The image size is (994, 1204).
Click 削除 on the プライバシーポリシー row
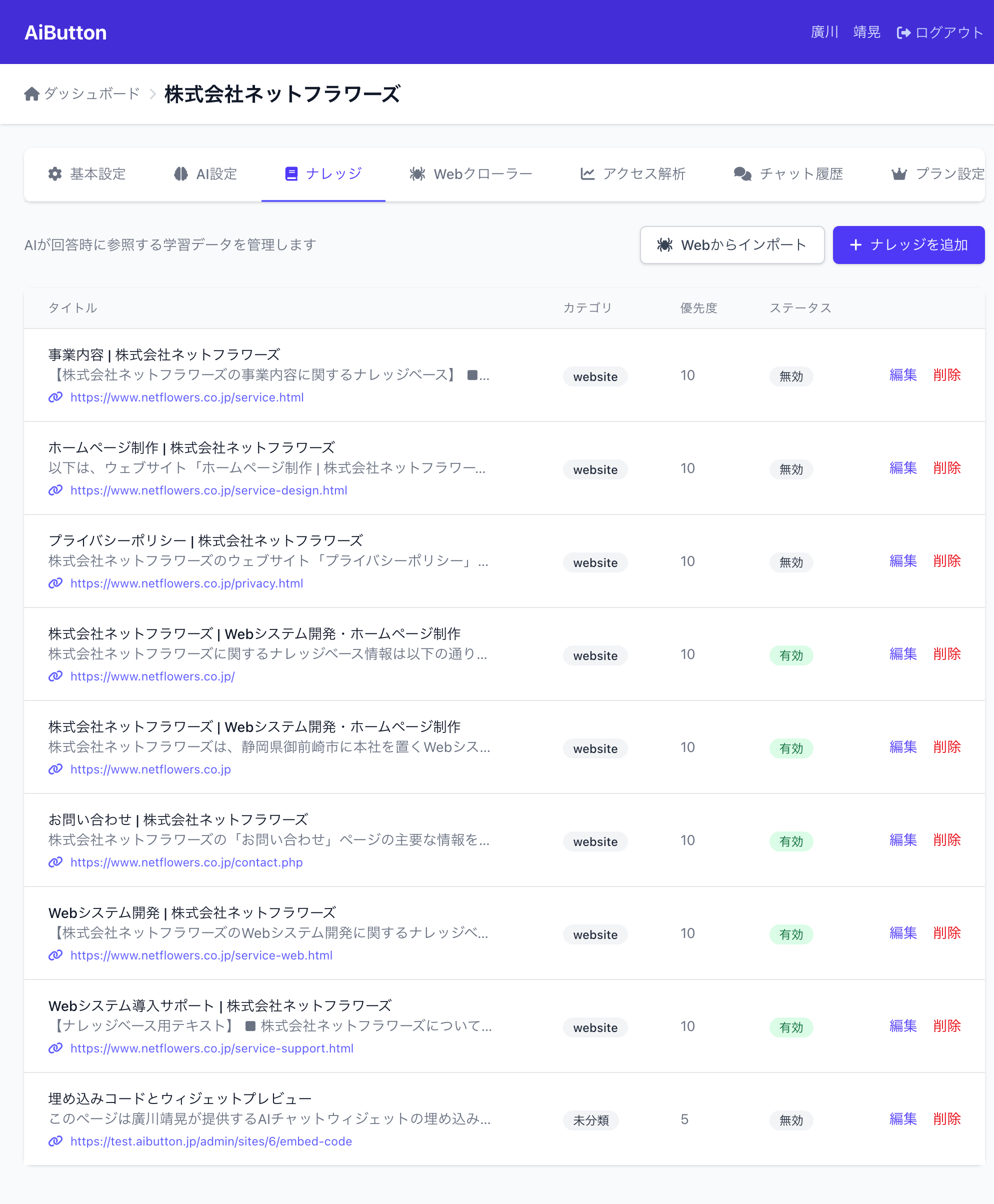947,561
